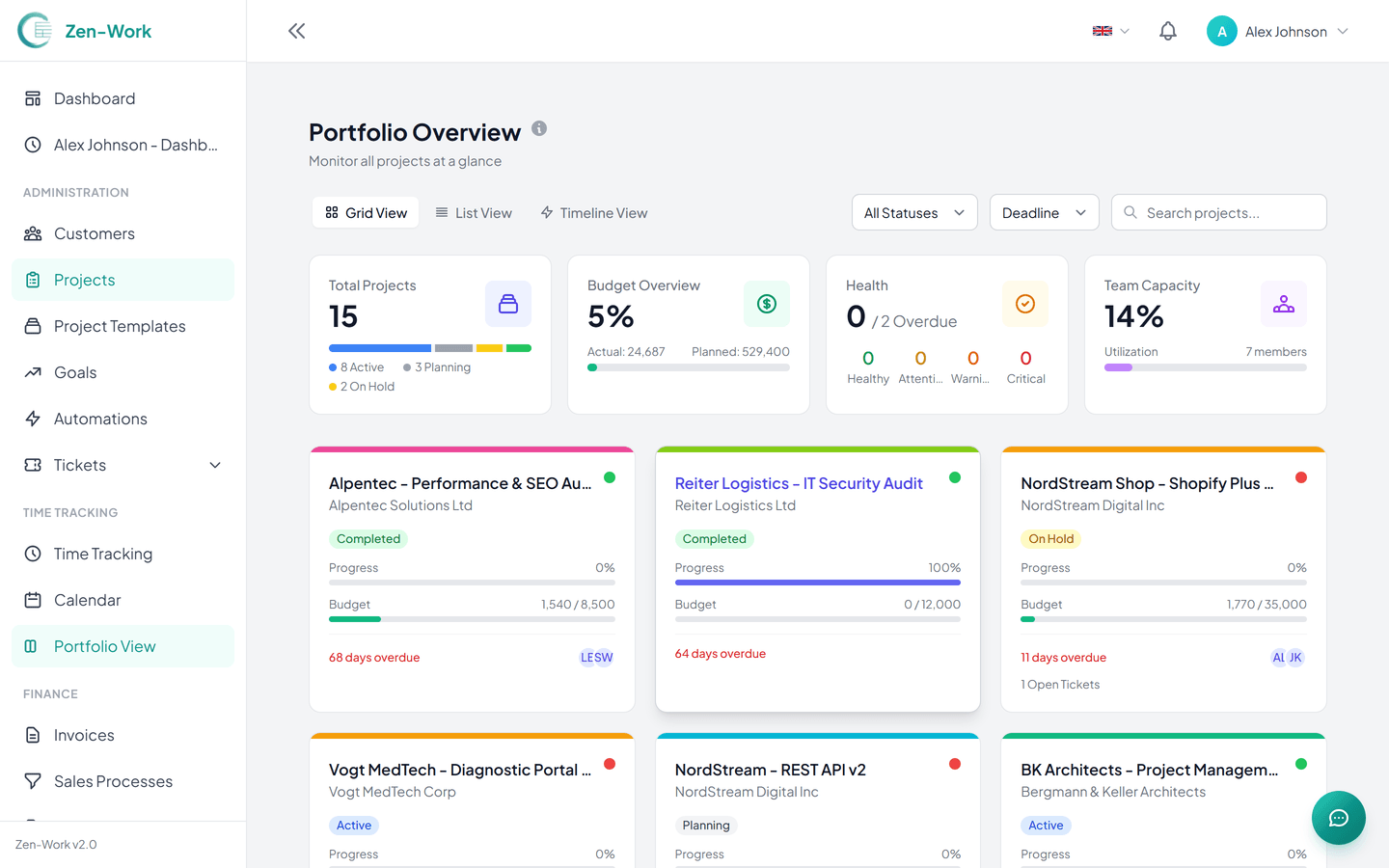The width and height of the screenshot is (1389, 868).
Task: Open Projects in the sidebar
Action: [x=123, y=280]
